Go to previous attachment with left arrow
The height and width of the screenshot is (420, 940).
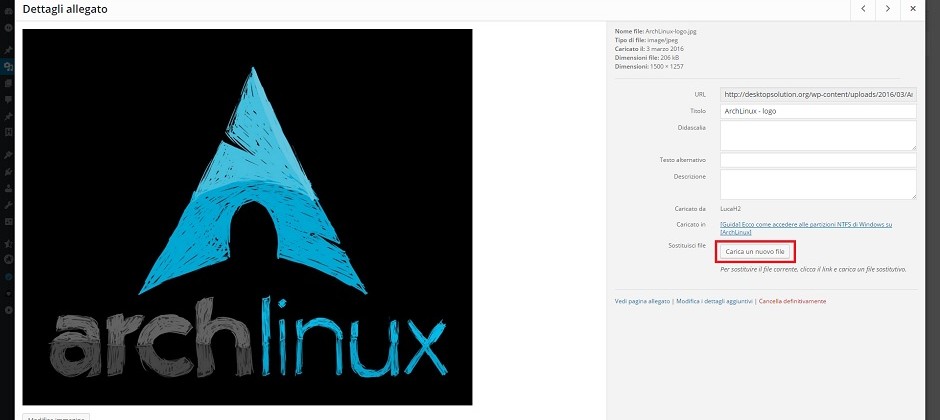[863, 9]
